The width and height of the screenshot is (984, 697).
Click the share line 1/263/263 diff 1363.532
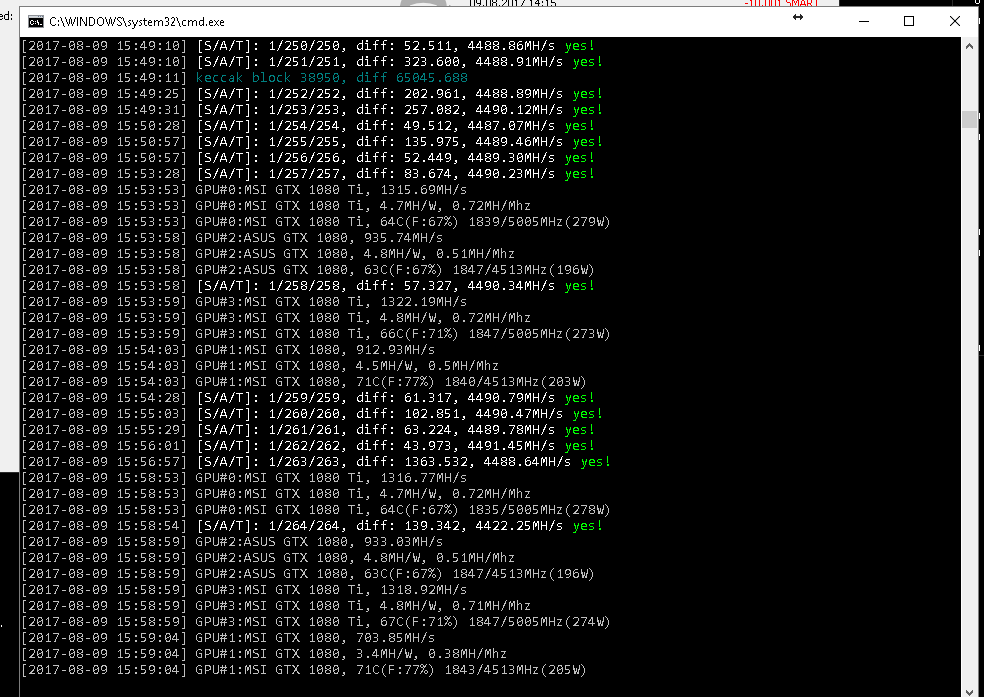pyautogui.click(x=316, y=462)
